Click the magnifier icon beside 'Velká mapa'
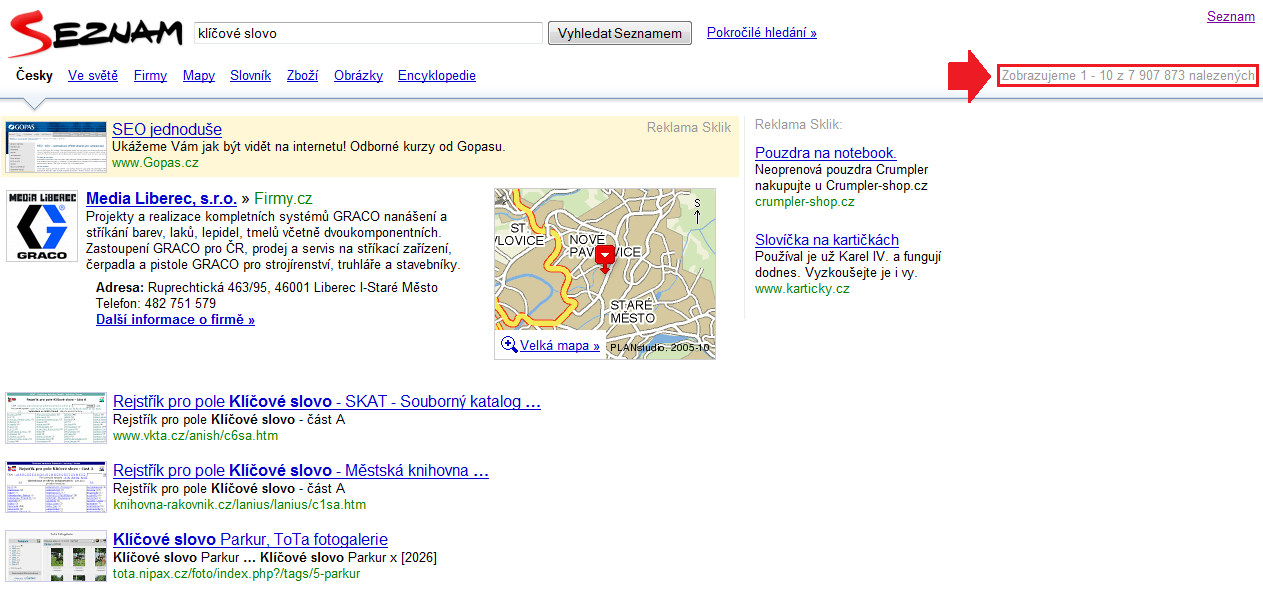1263x592 pixels. point(509,345)
